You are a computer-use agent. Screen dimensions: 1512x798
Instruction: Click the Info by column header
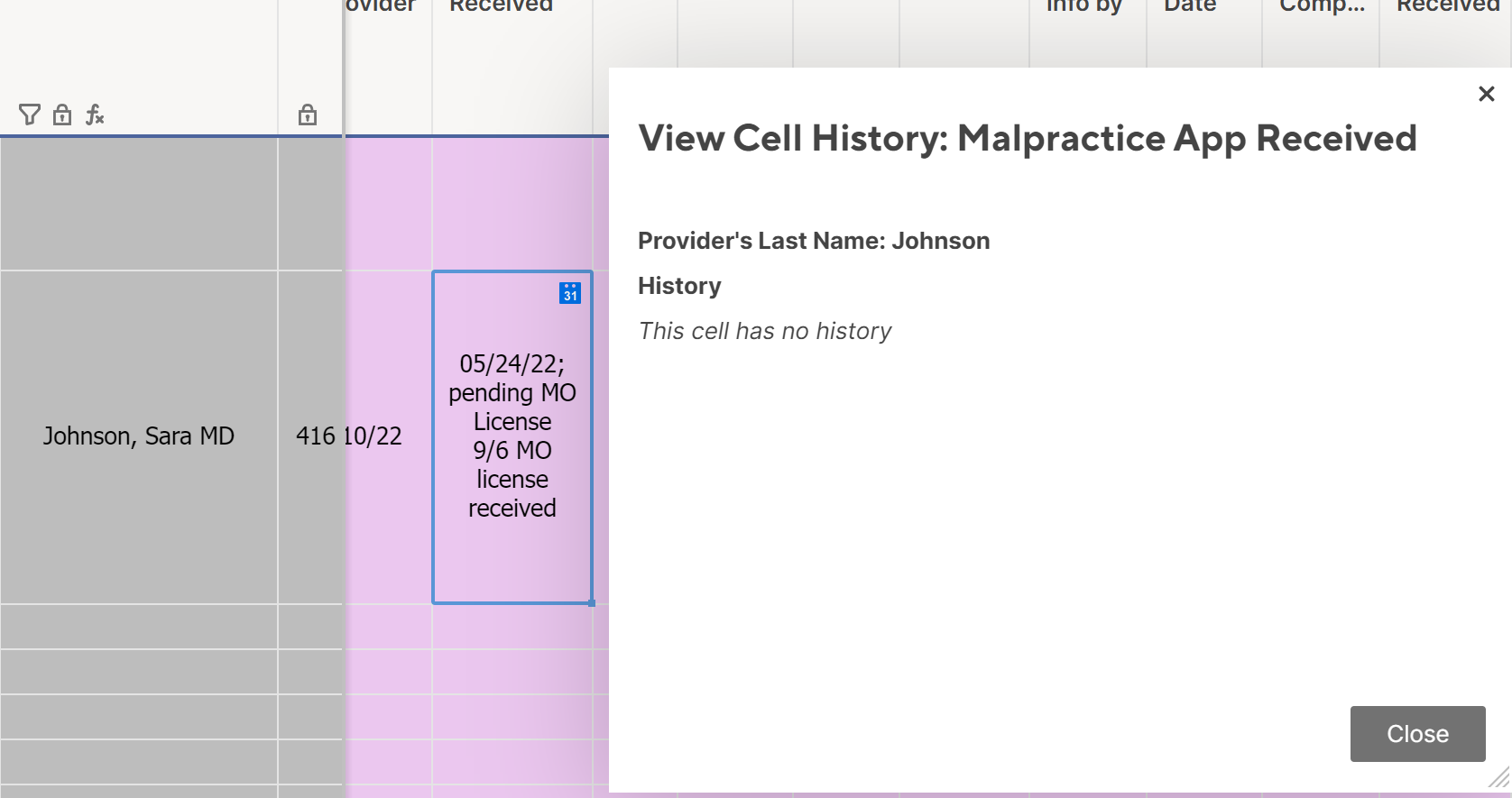point(1088,33)
